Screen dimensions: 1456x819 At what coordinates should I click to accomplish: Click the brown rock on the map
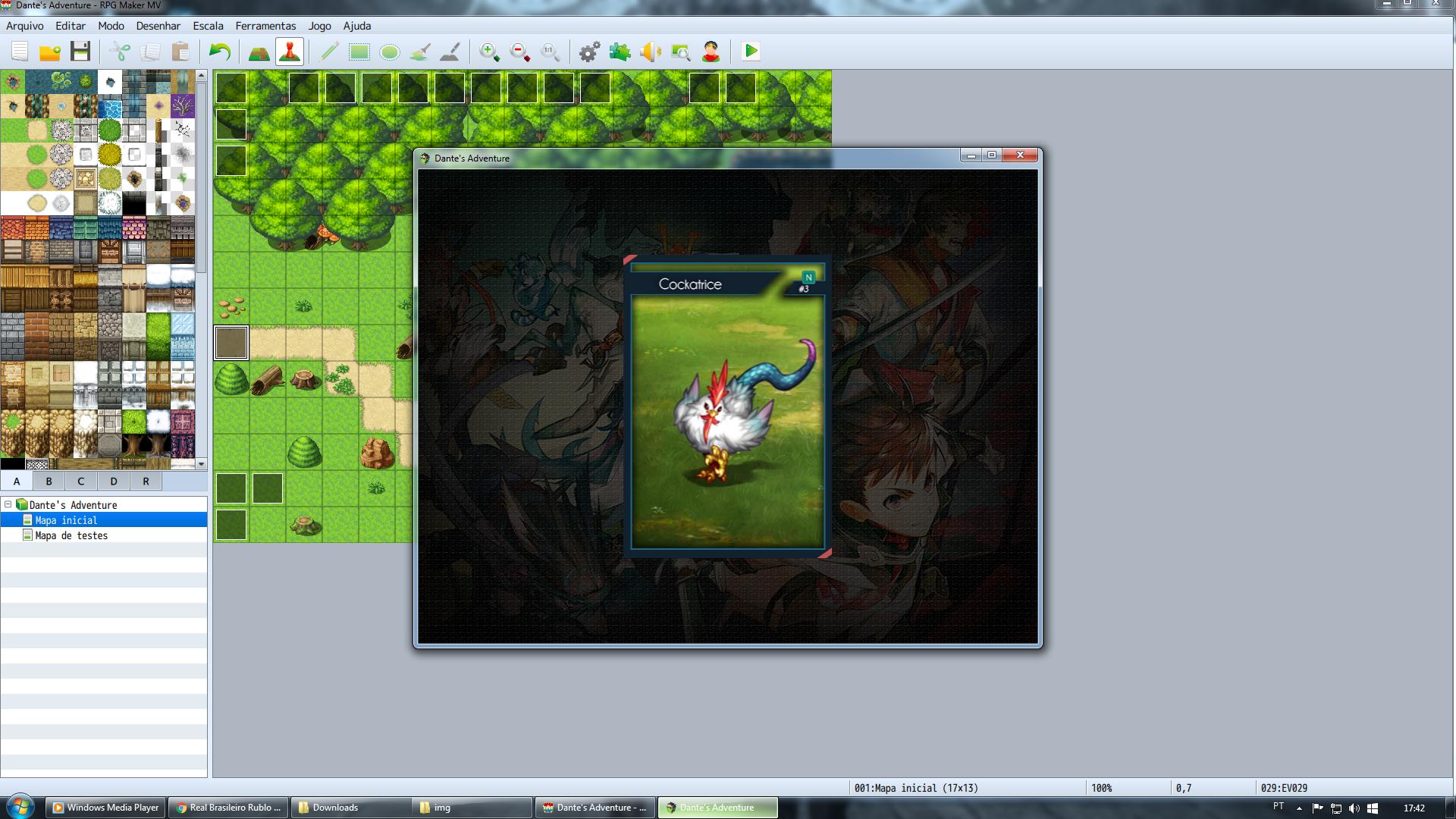point(377,452)
